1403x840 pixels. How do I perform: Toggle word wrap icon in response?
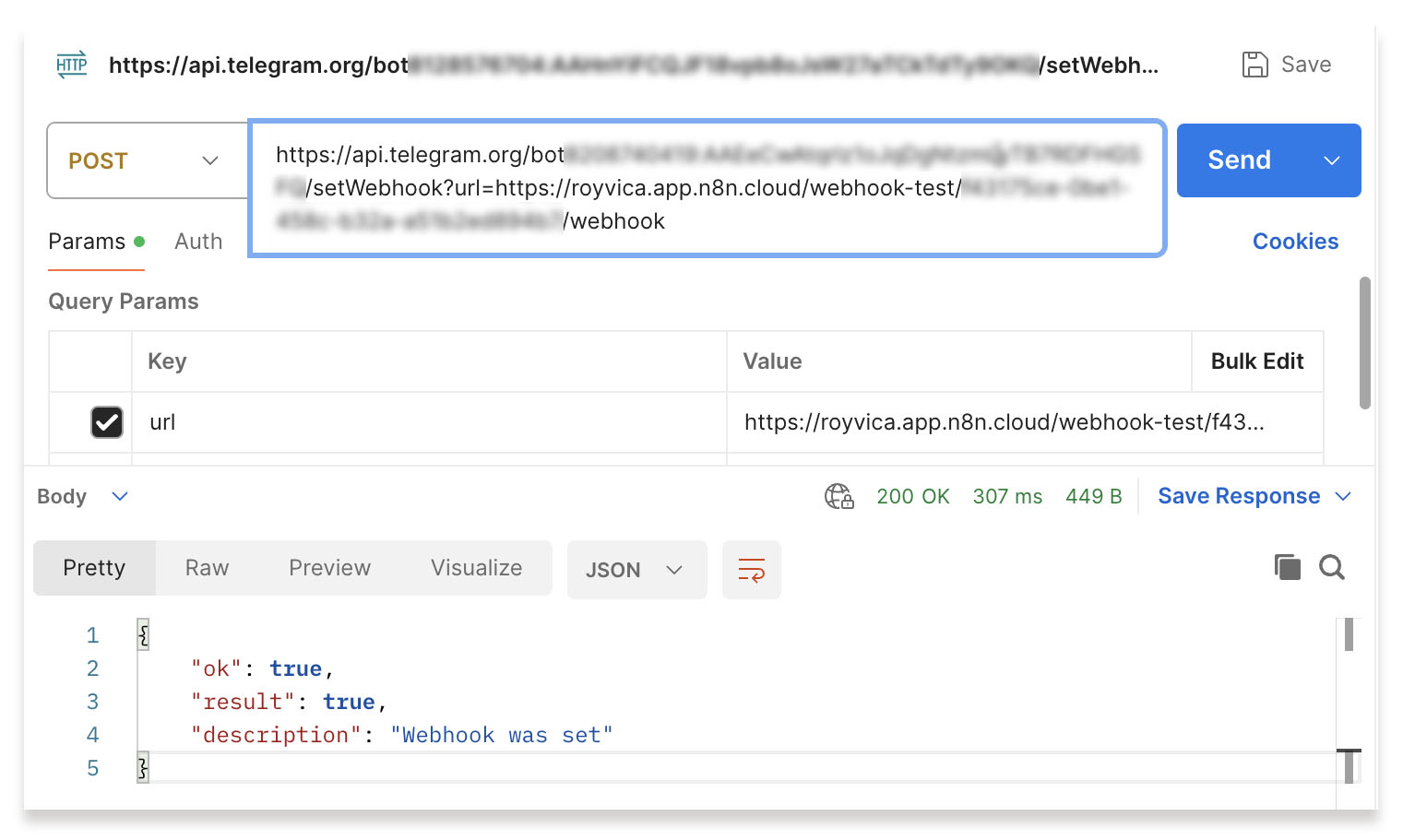pyautogui.click(x=751, y=570)
